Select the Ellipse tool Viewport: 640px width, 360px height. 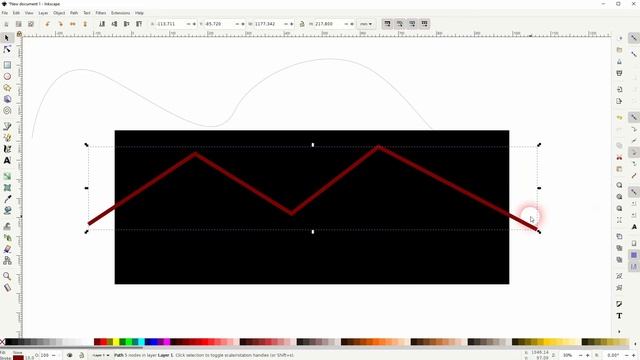click(7, 76)
